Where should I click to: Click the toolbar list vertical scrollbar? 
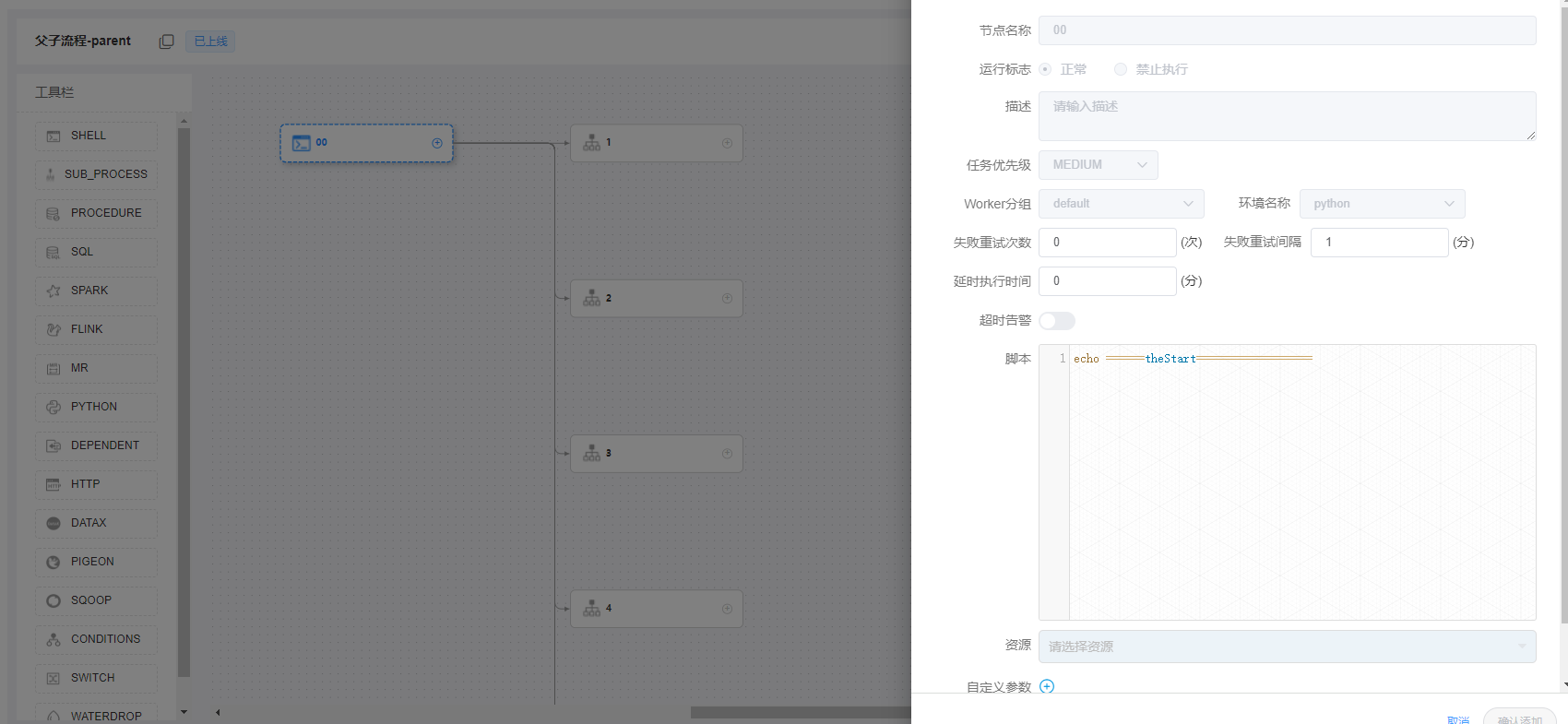(184, 403)
